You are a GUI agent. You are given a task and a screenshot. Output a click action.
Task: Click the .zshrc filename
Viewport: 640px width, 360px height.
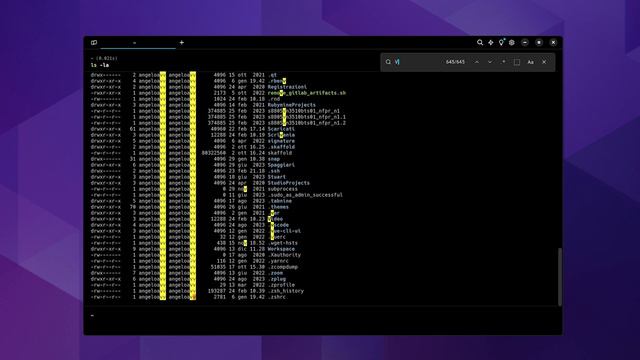click(277, 297)
